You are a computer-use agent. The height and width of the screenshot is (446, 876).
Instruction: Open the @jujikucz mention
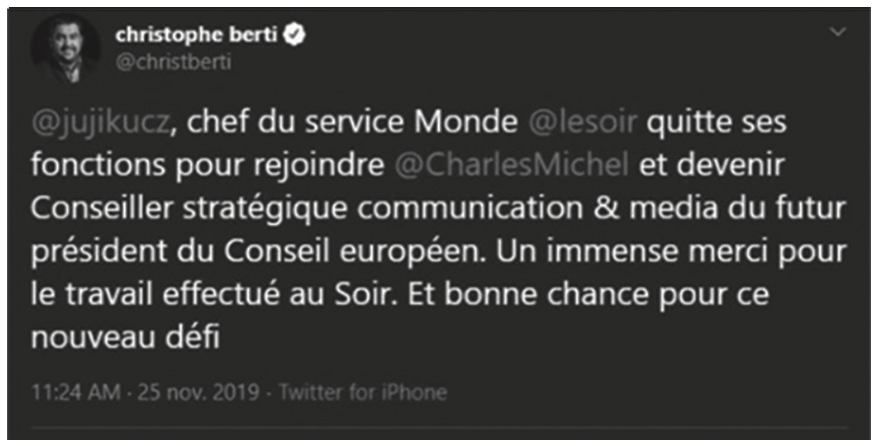pos(99,124)
